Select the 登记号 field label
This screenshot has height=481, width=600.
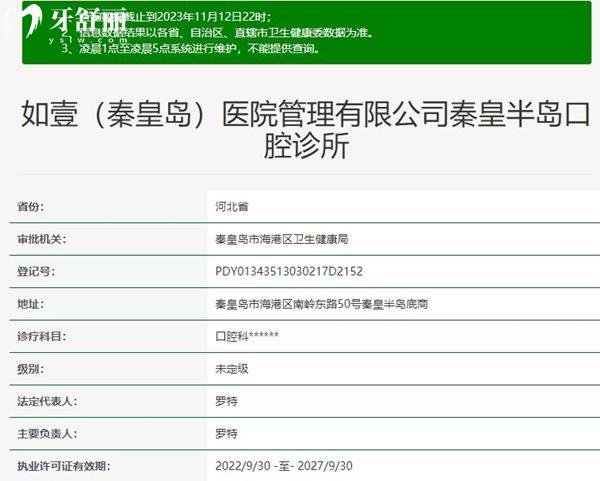pos(36,272)
